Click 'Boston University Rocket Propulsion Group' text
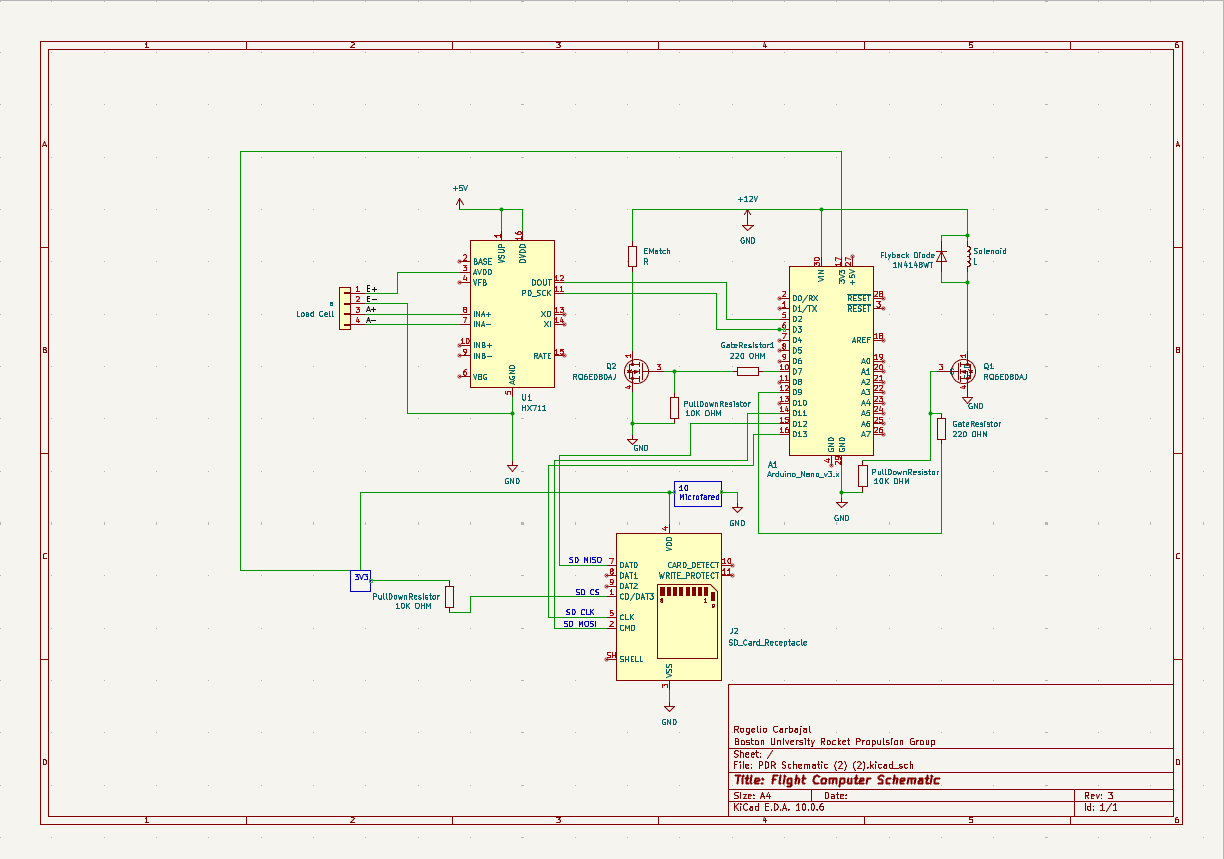The width and height of the screenshot is (1224, 859). coord(834,742)
